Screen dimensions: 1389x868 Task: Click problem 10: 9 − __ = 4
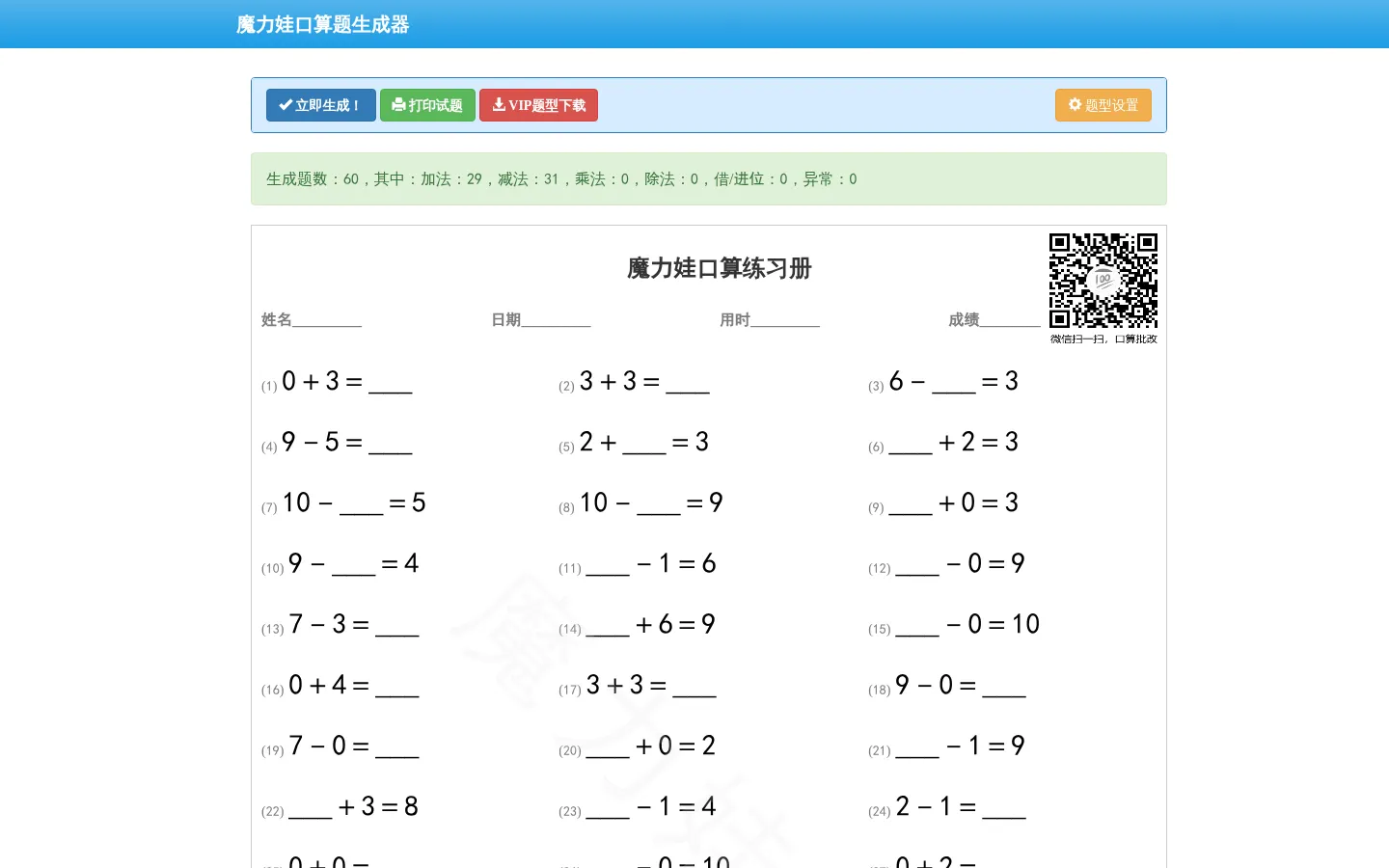click(340, 564)
